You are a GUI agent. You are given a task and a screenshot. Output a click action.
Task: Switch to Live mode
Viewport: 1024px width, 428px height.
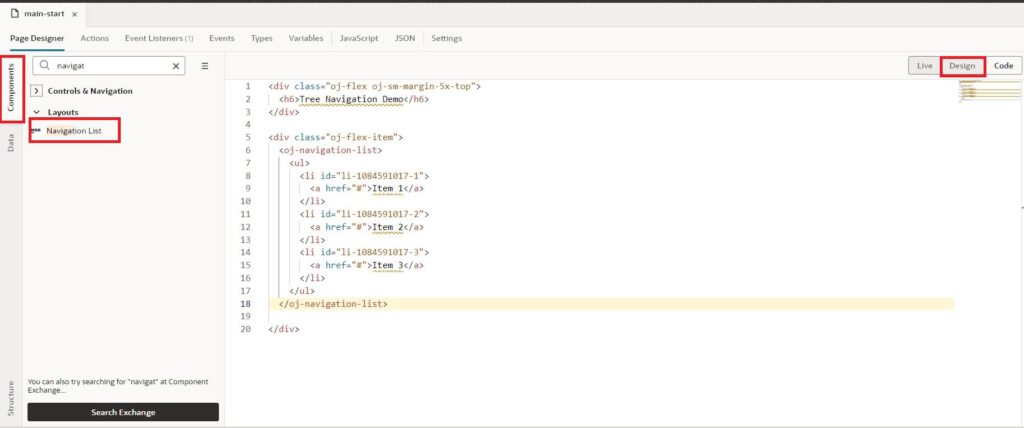coord(924,66)
